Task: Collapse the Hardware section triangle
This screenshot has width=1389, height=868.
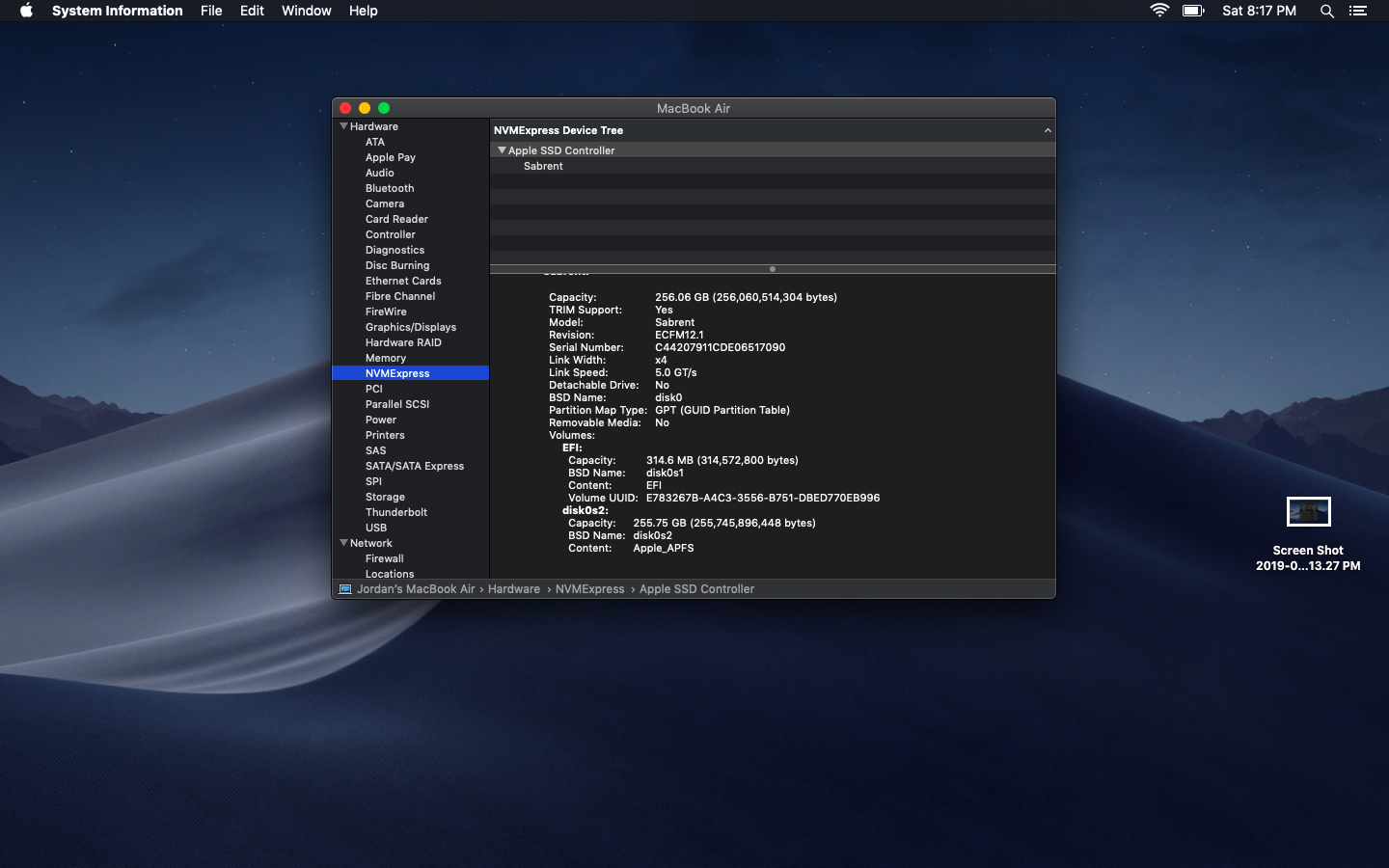Action: (x=343, y=126)
